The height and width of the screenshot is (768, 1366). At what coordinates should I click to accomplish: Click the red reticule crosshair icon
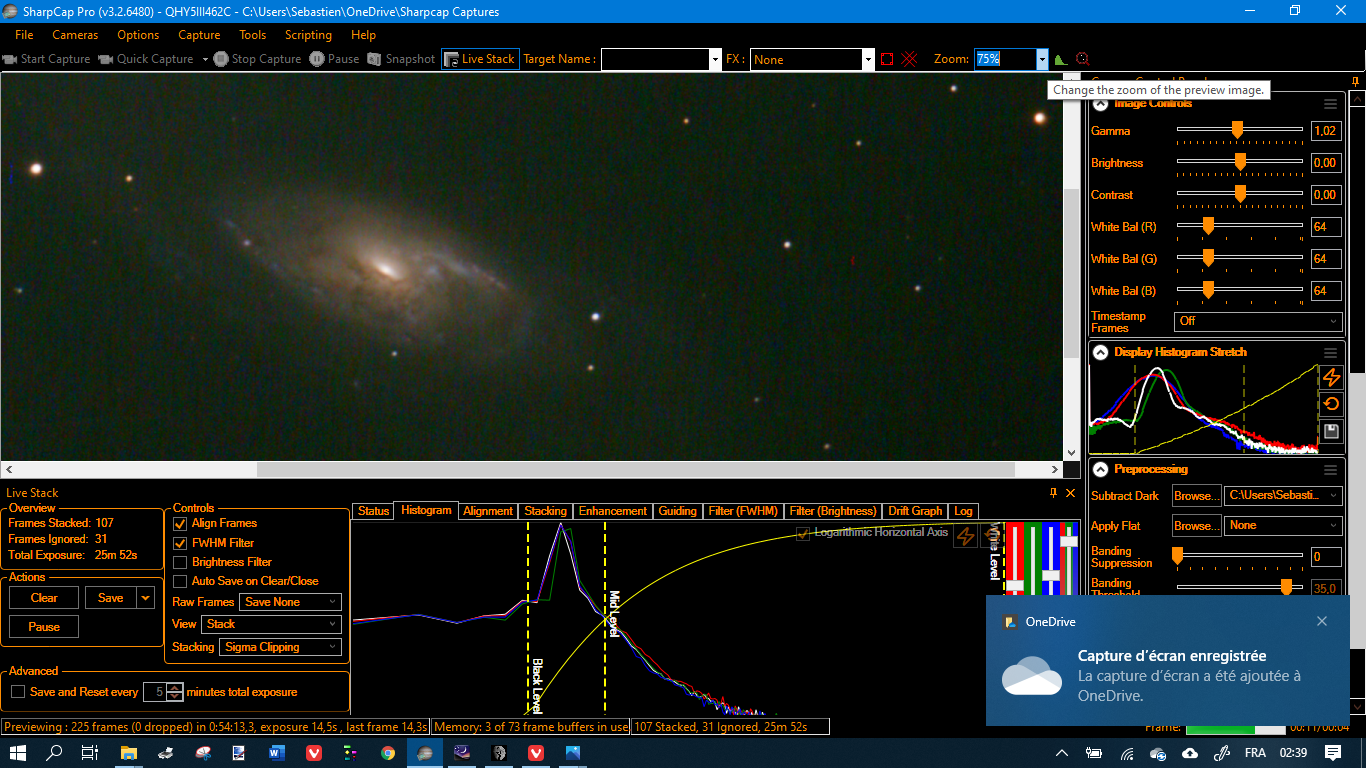910,59
